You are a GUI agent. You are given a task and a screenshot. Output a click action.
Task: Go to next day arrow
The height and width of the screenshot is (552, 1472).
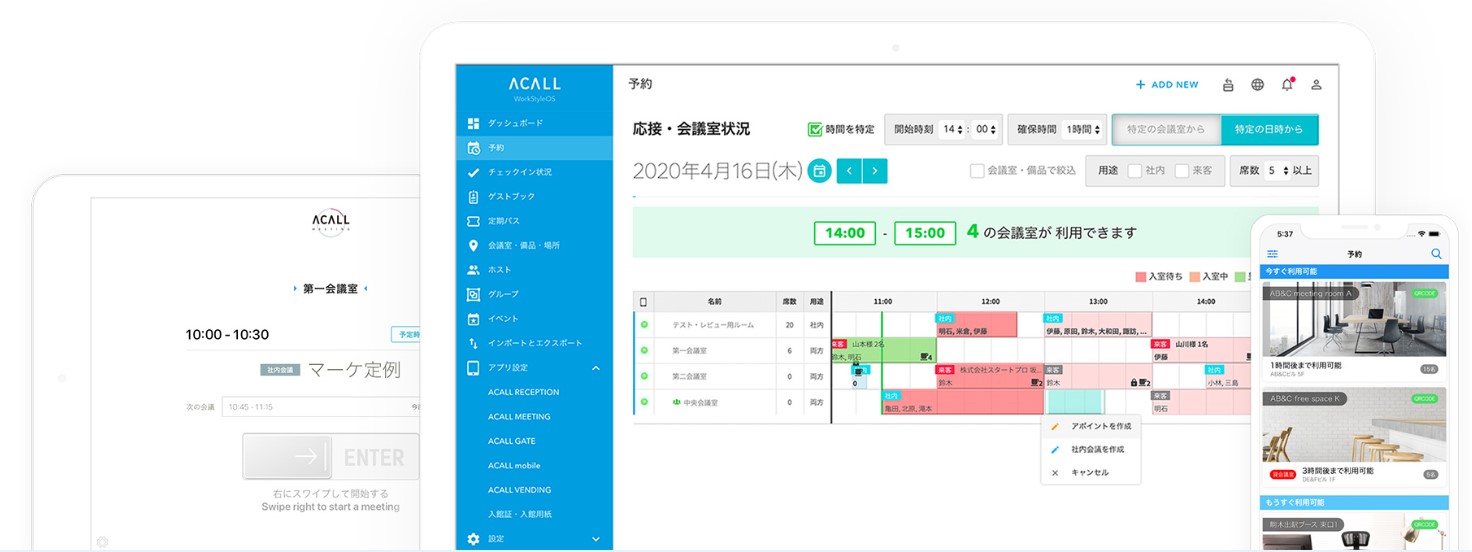point(875,171)
